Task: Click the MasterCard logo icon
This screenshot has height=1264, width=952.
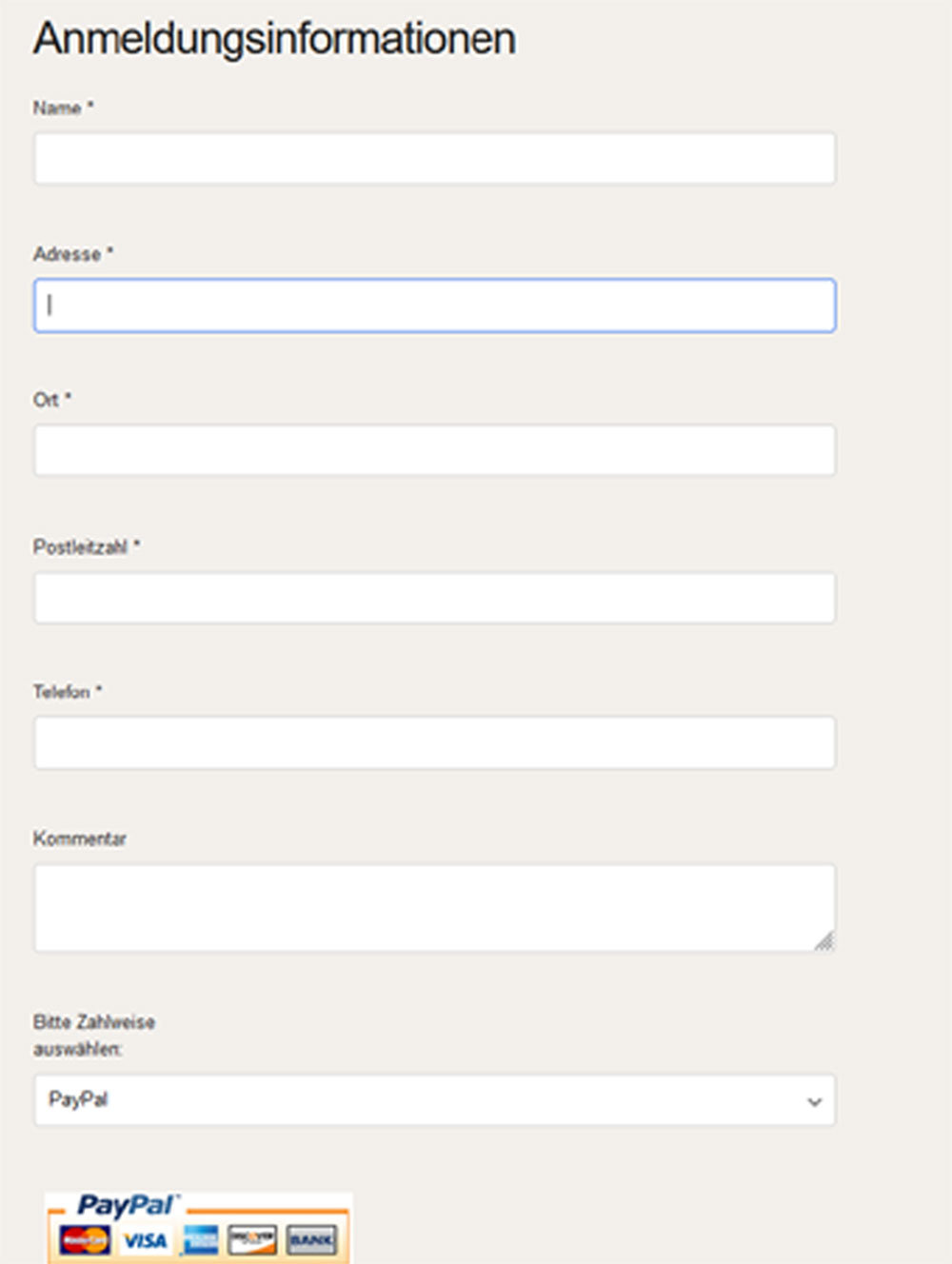Action: [85, 1240]
